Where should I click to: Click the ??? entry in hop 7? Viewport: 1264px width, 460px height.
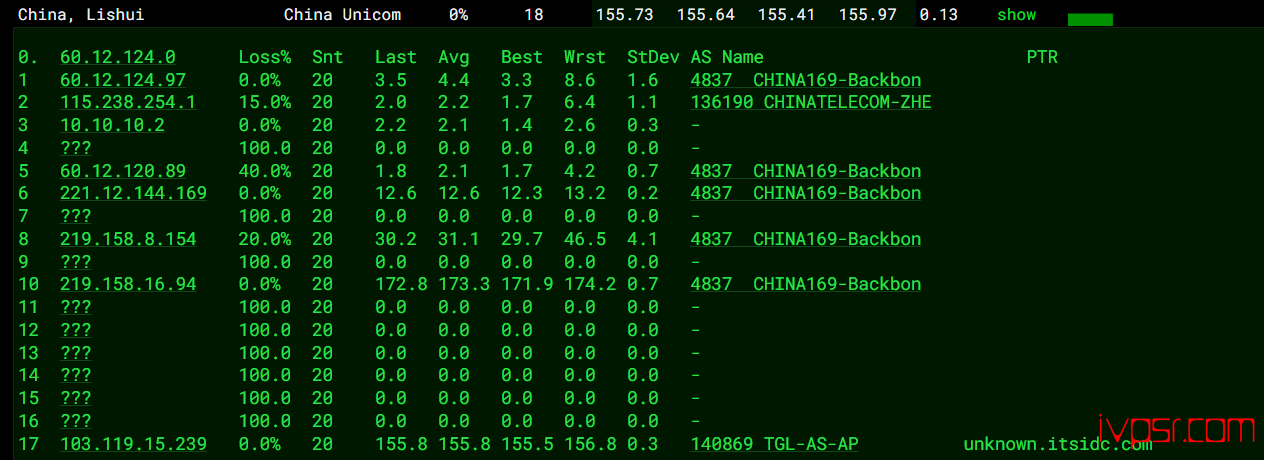[x=76, y=216]
